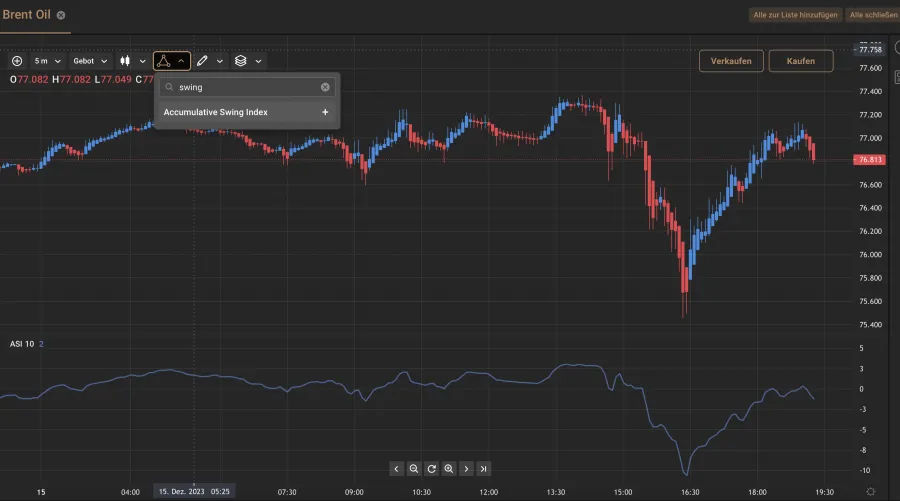
Task: Close the Brent Oil chart tab
Action: click(61, 15)
